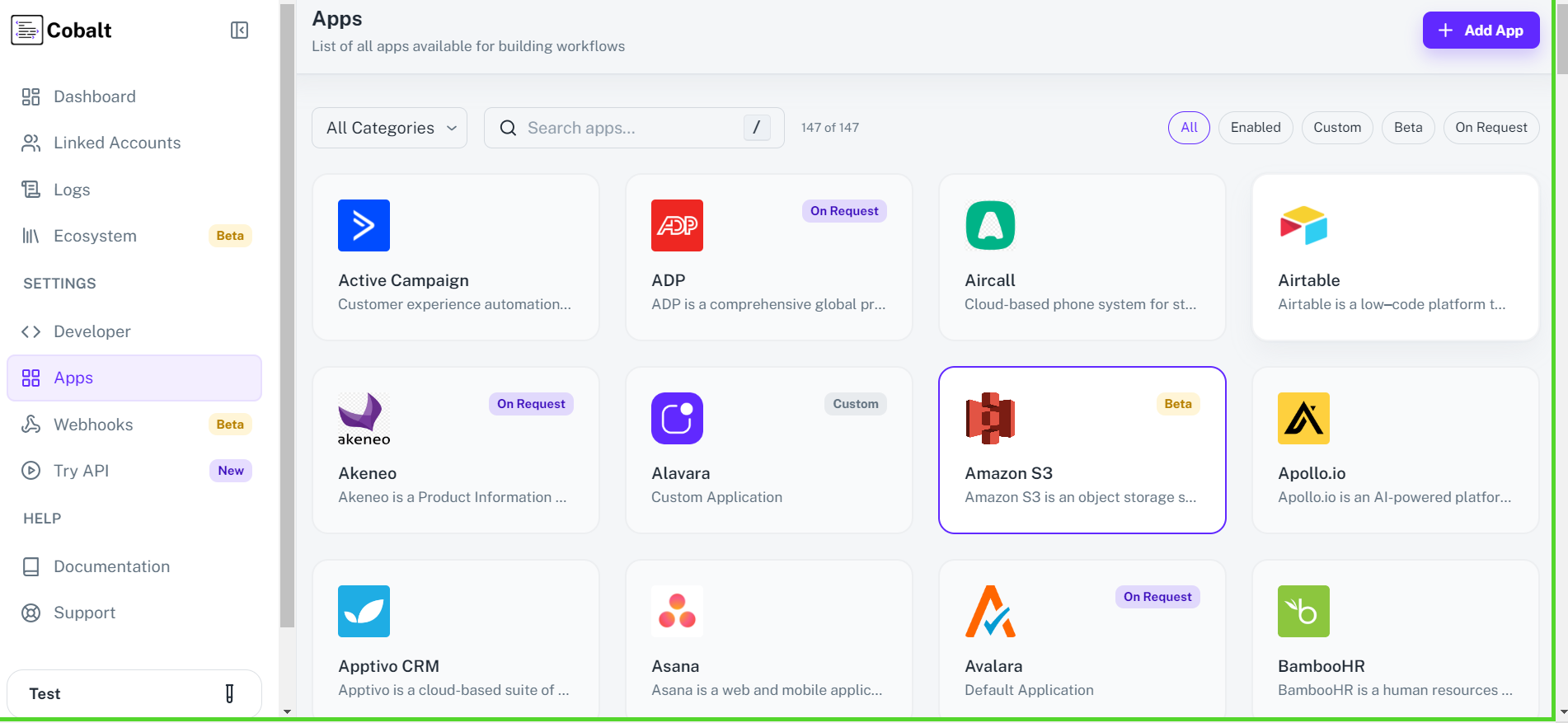Viewport: 1568px width, 723px height.
Task: Click the sidebar scroll down arrow
Action: (287, 711)
